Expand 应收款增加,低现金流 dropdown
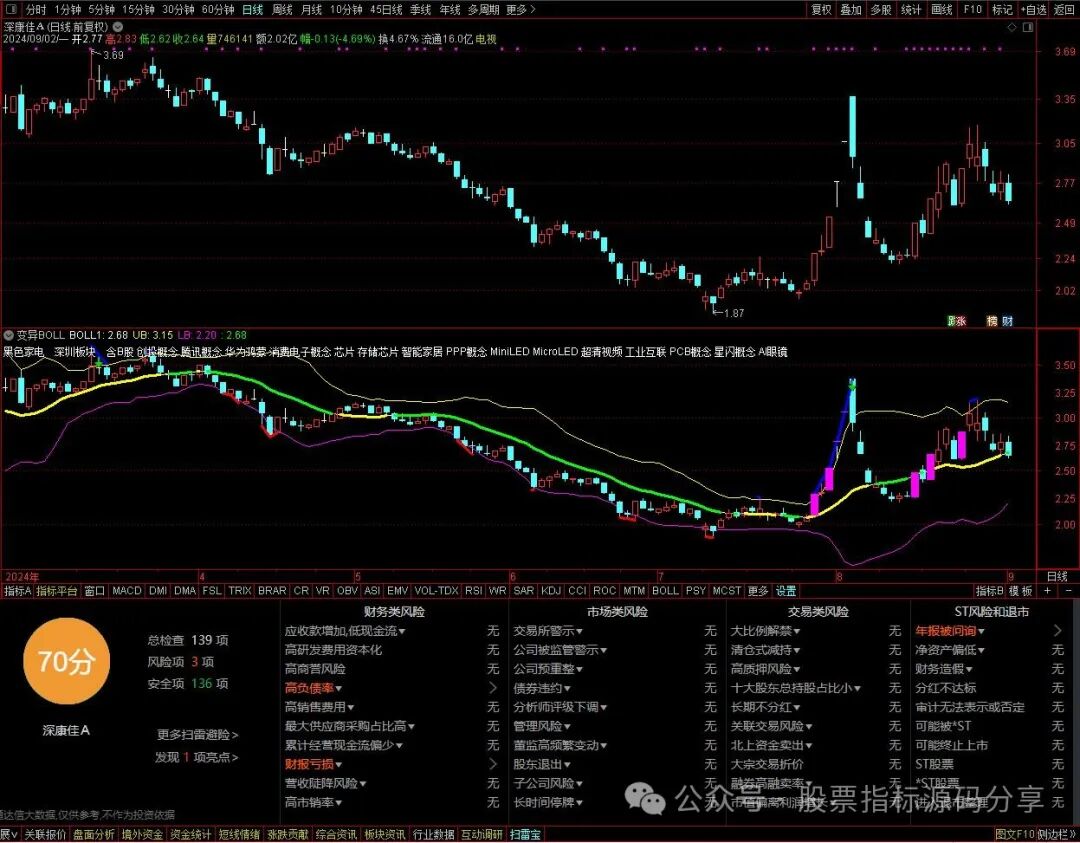The width and height of the screenshot is (1080, 843). pos(345,631)
